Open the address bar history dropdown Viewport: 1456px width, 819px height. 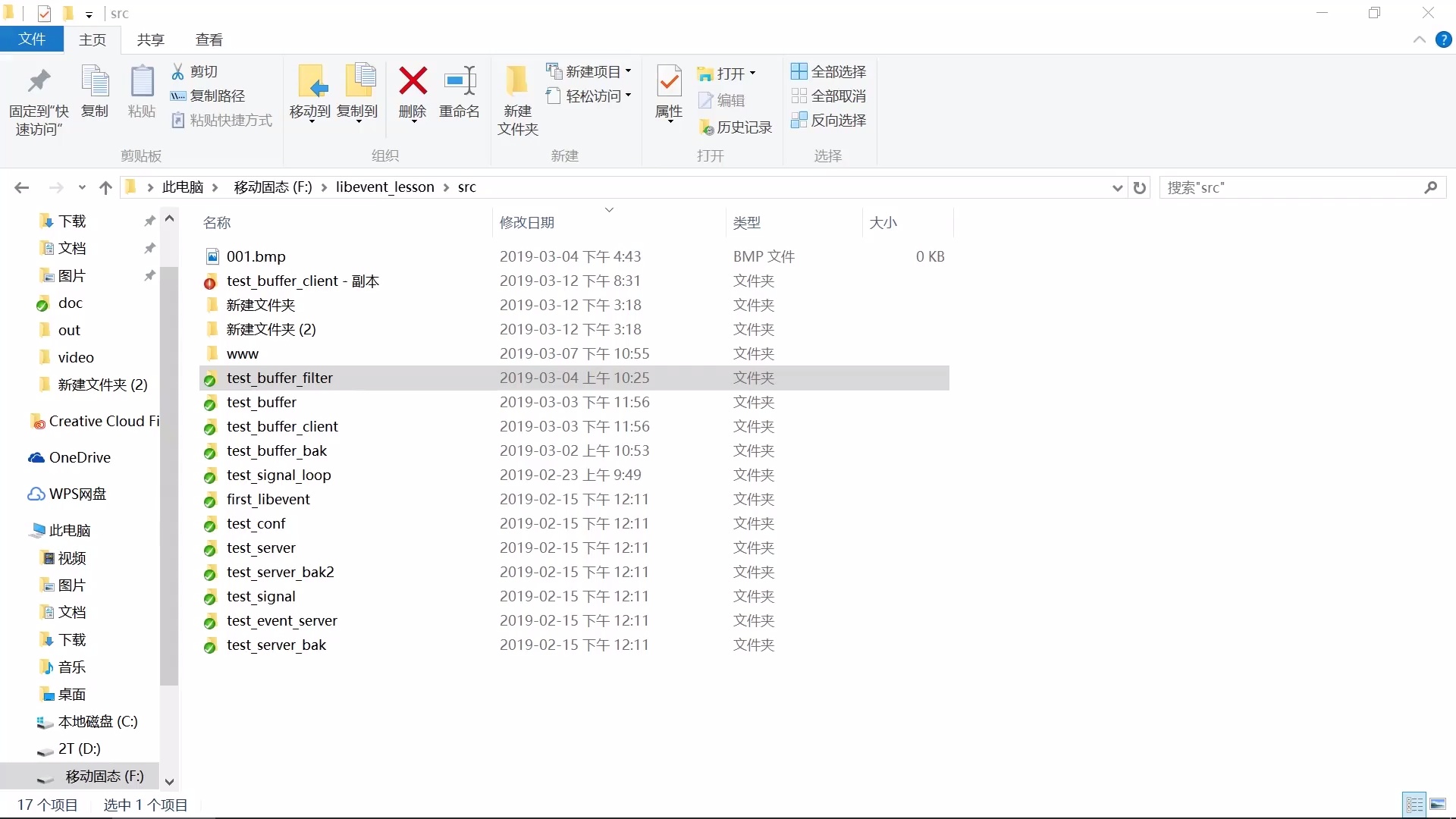click(x=1117, y=188)
